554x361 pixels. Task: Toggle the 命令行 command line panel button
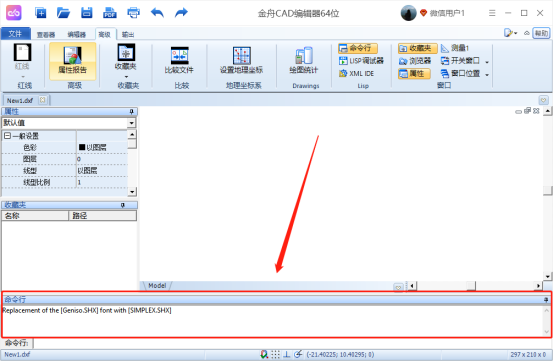(358, 48)
